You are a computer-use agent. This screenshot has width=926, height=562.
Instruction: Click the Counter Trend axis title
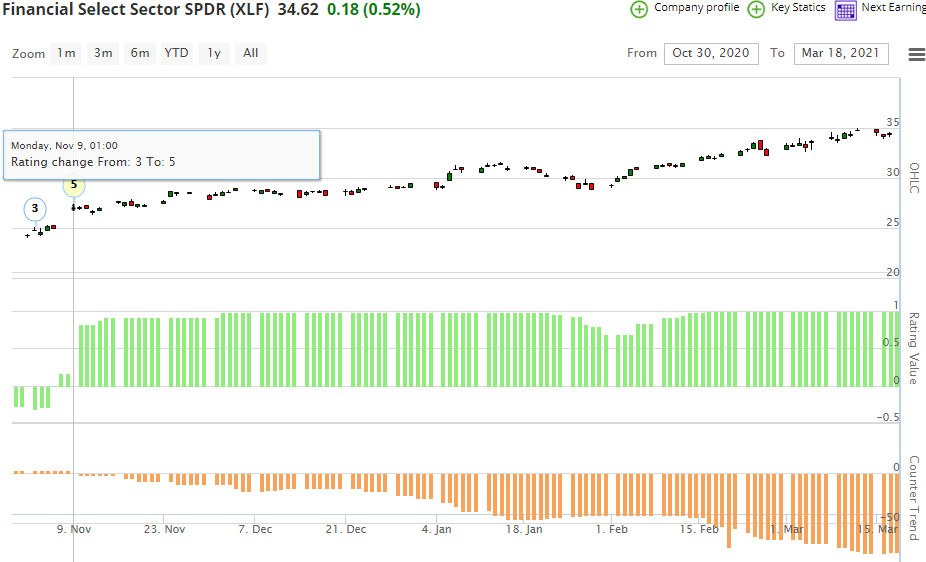coord(914,498)
